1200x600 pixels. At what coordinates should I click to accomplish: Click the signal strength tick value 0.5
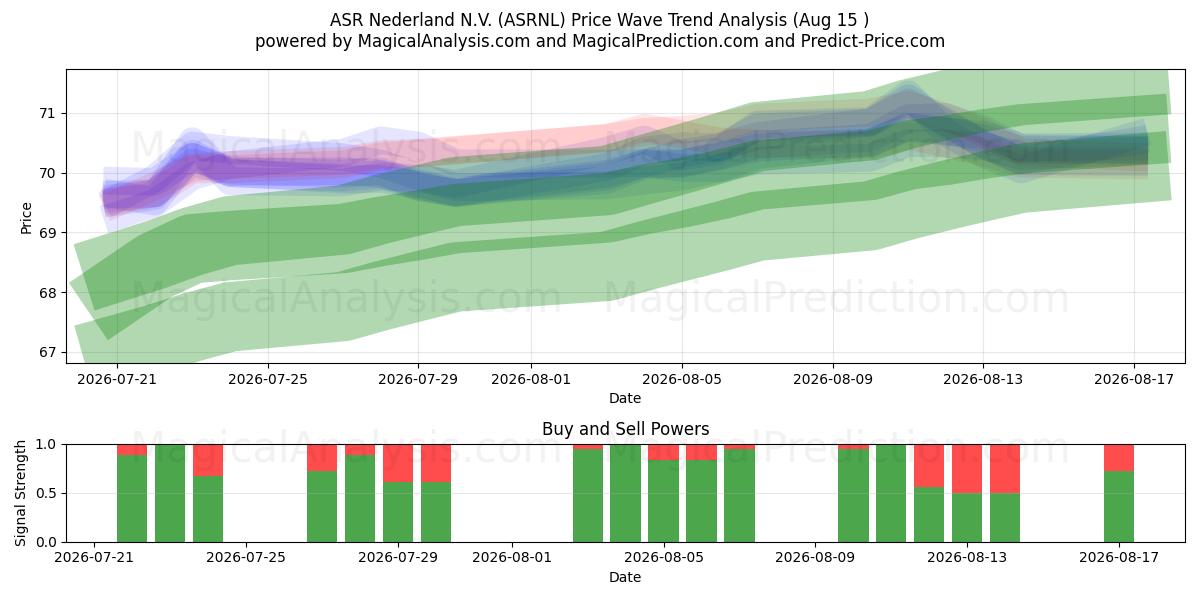click(x=46, y=493)
